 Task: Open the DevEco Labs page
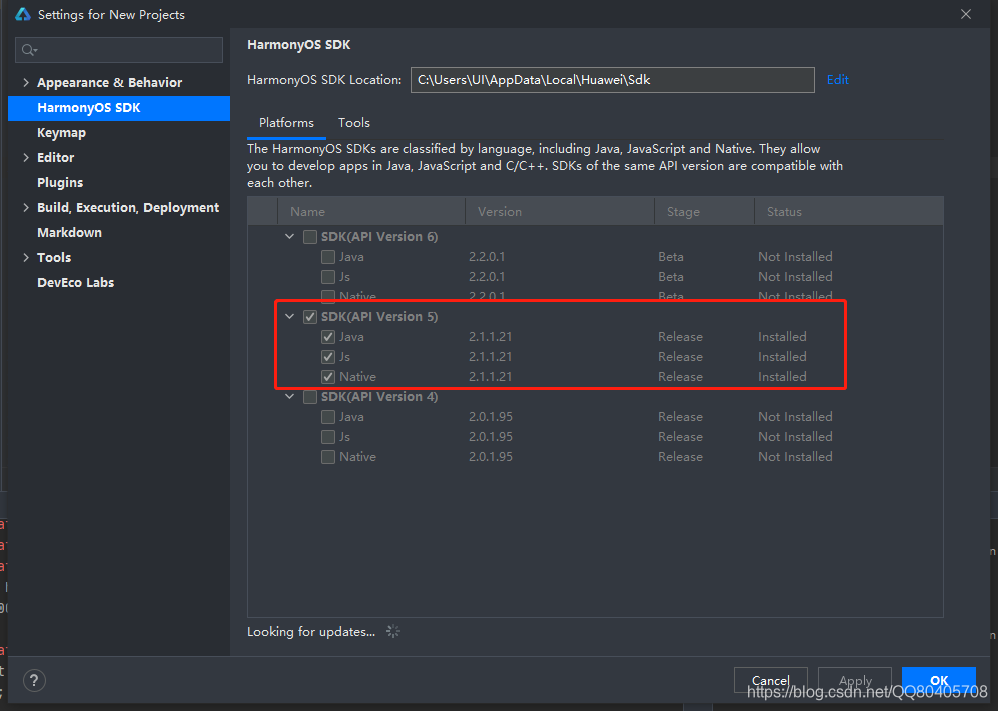click(76, 283)
